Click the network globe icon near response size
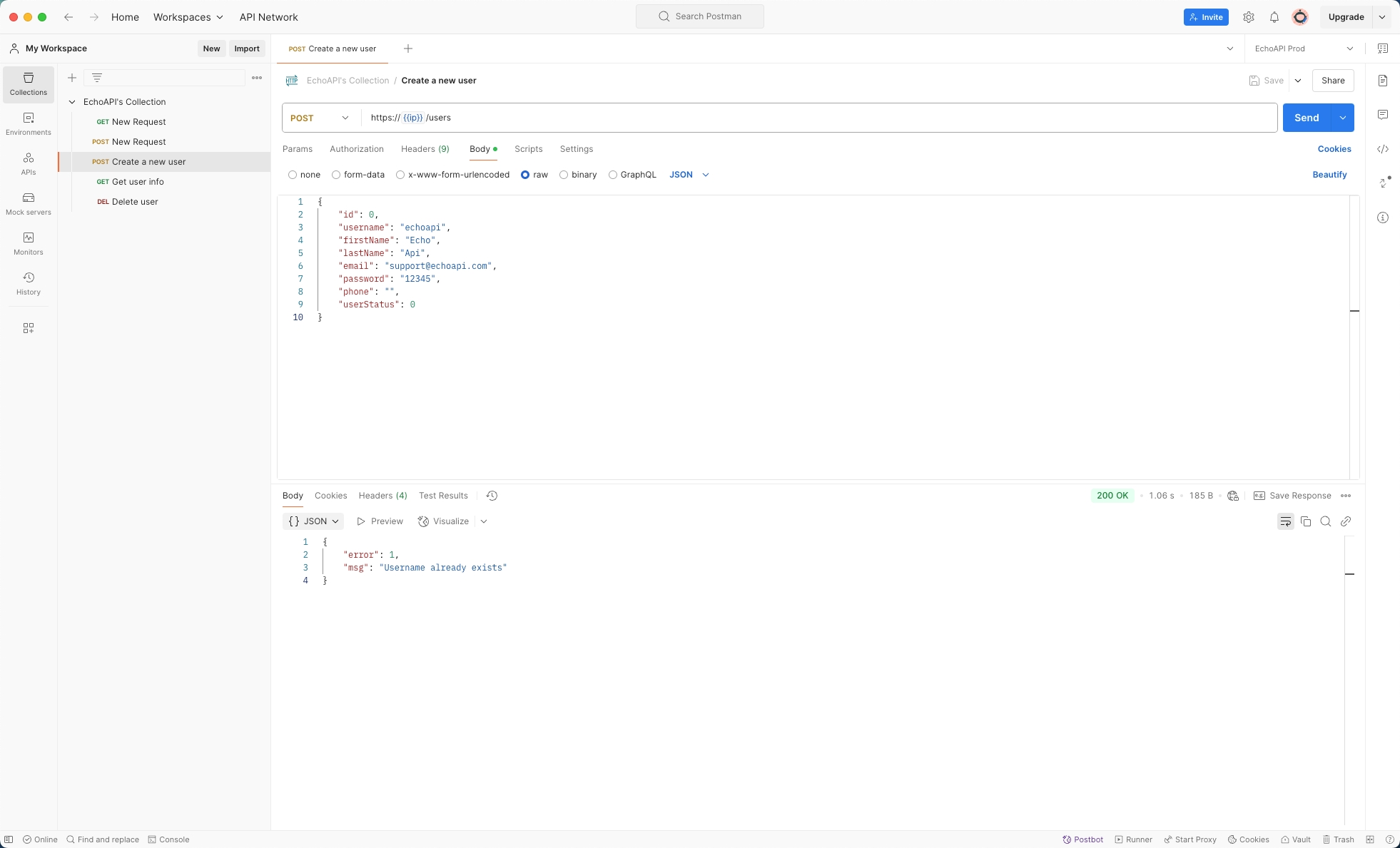Viewport: 1400px width, 848px height. (1233, 496)
